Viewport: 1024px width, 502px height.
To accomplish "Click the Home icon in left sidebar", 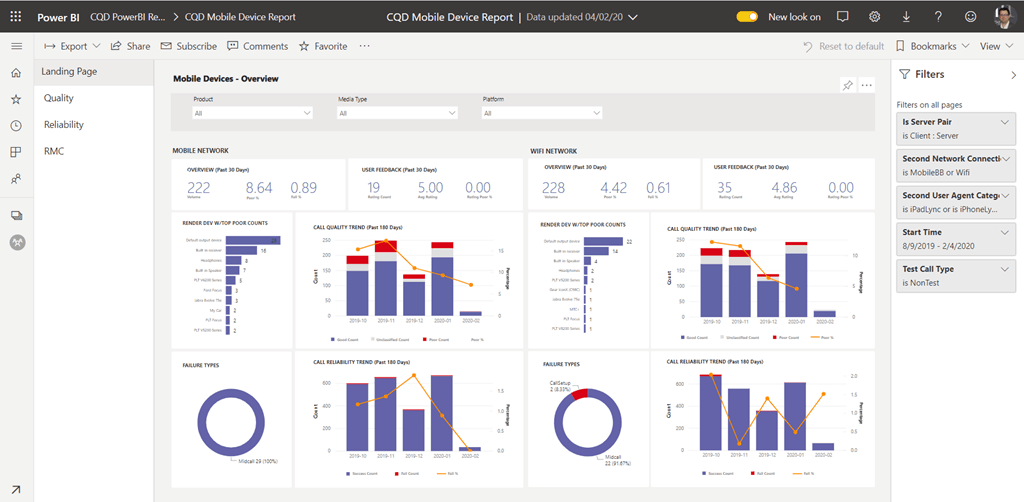I will point(16,73).
